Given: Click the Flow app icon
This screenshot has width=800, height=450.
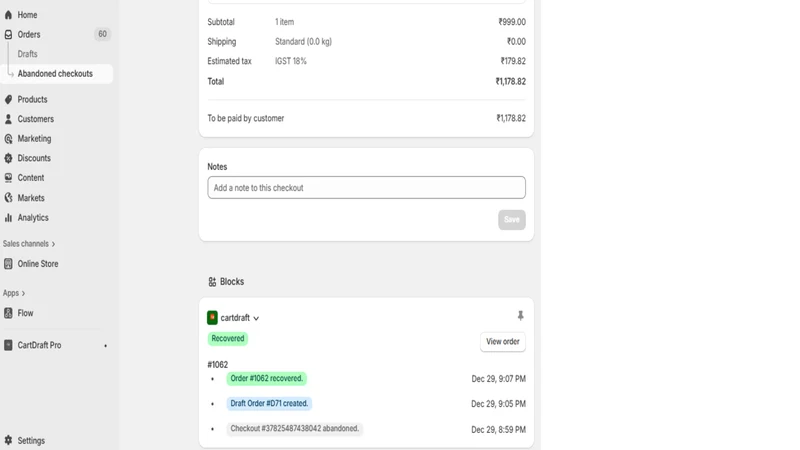Looking at the screenshot, I should [x=8, y=313].
